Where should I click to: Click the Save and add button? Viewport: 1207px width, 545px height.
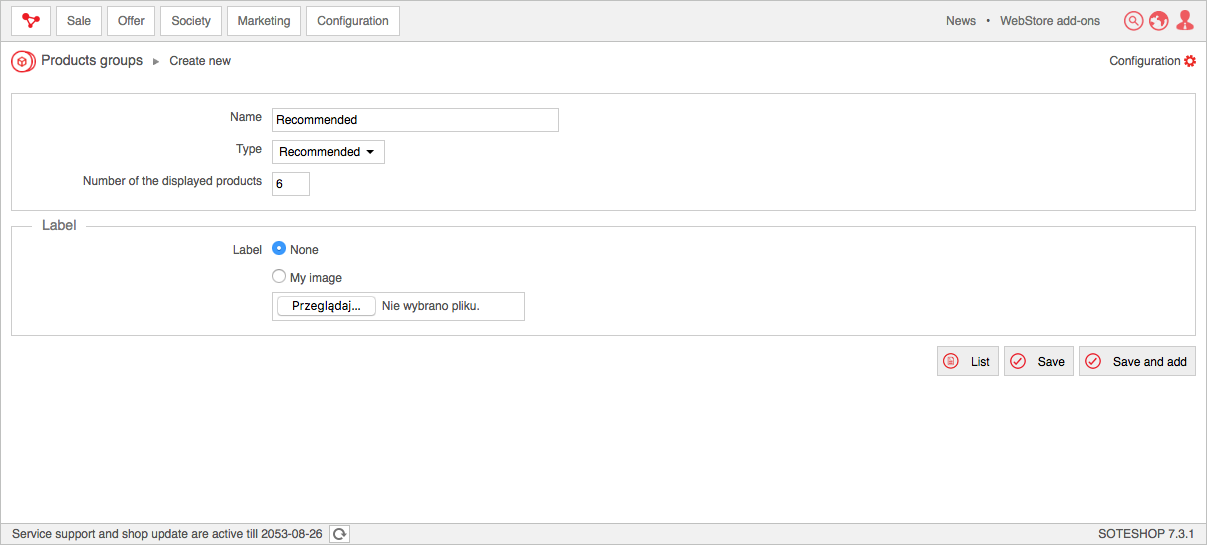click(1137, 362)
